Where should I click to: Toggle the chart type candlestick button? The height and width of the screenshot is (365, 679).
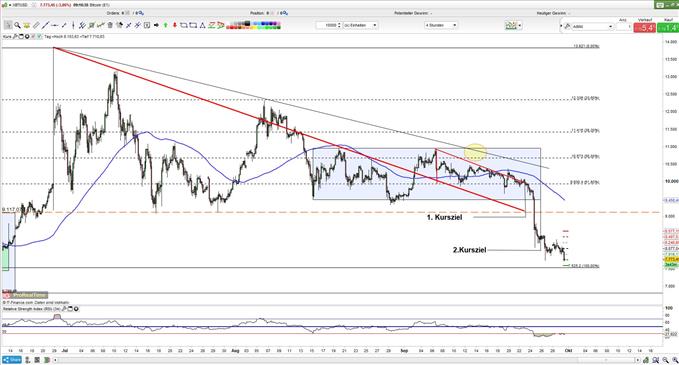point(511,26)
